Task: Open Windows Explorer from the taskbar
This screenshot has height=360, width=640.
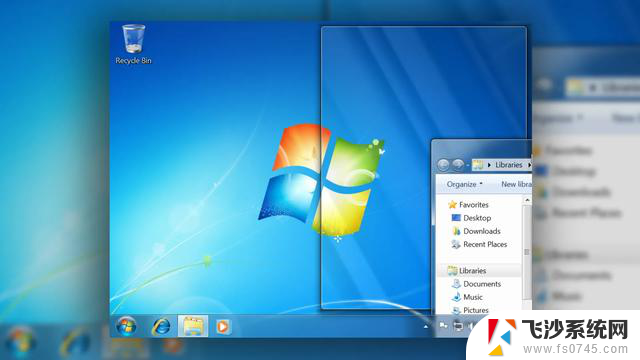Action: pos(193,326)
